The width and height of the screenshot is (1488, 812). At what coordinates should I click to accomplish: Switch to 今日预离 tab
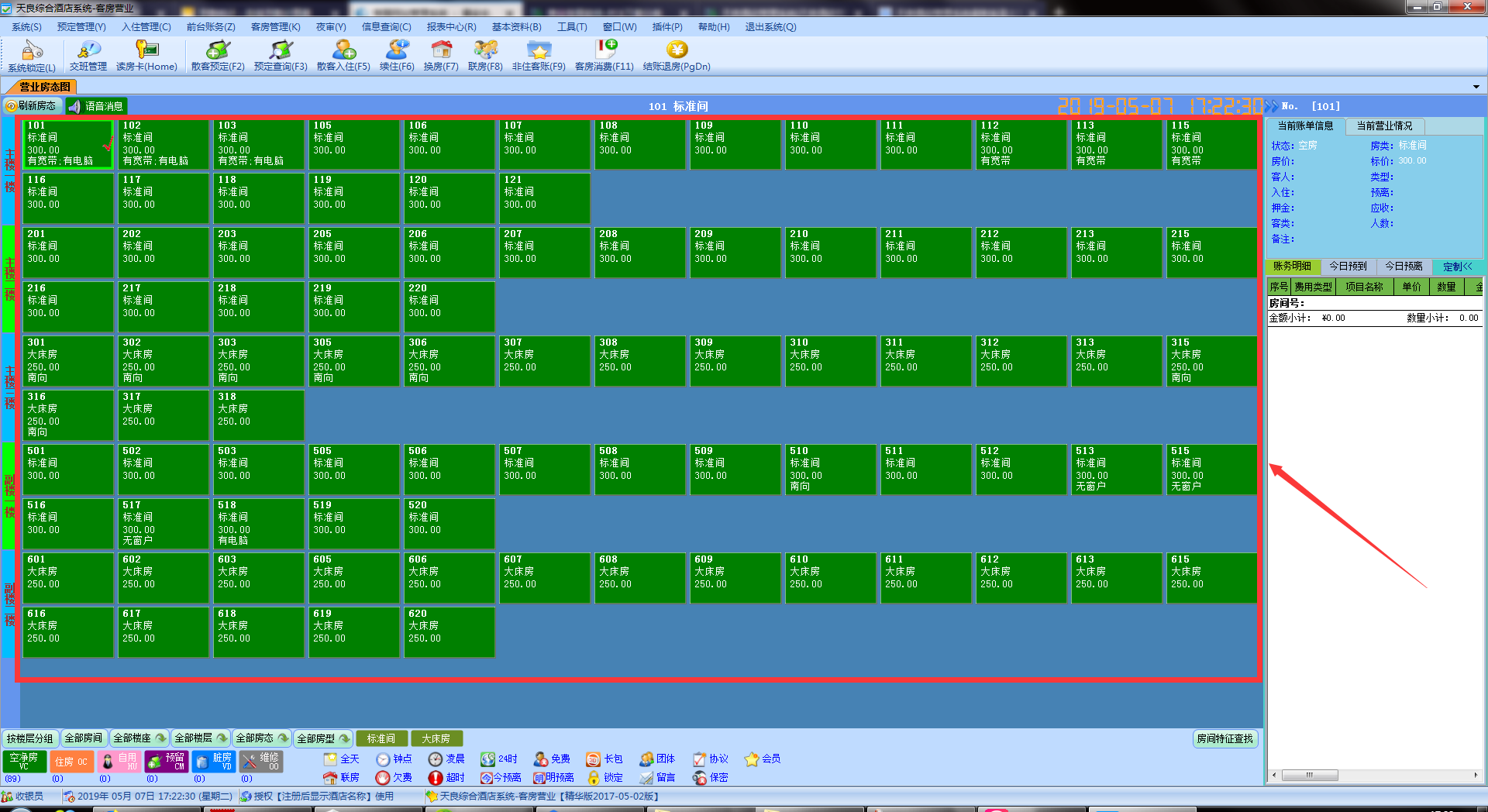click(x=1404, y=267)
